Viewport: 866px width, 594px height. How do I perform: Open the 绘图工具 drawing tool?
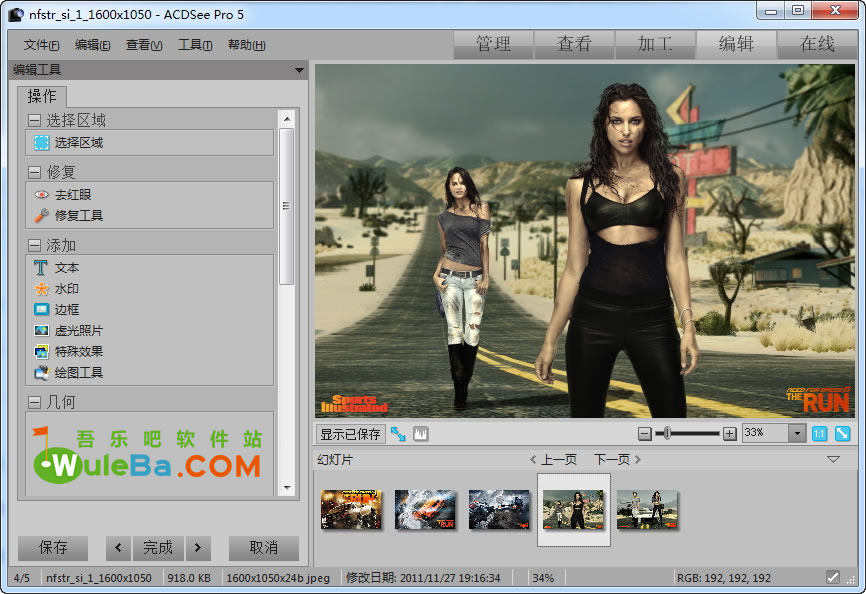pyautogui.click(x=68, y=373)
